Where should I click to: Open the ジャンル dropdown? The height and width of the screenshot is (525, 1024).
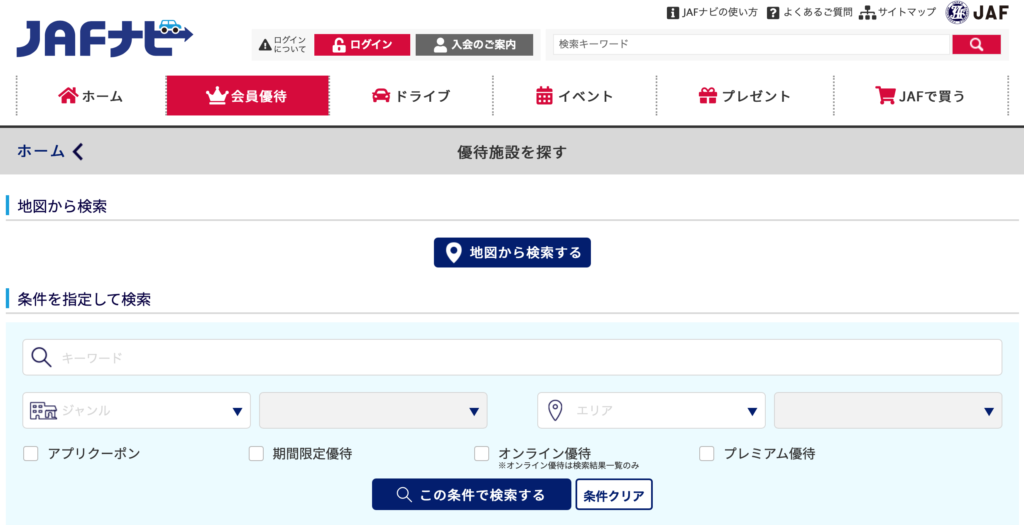pos(136,411)
